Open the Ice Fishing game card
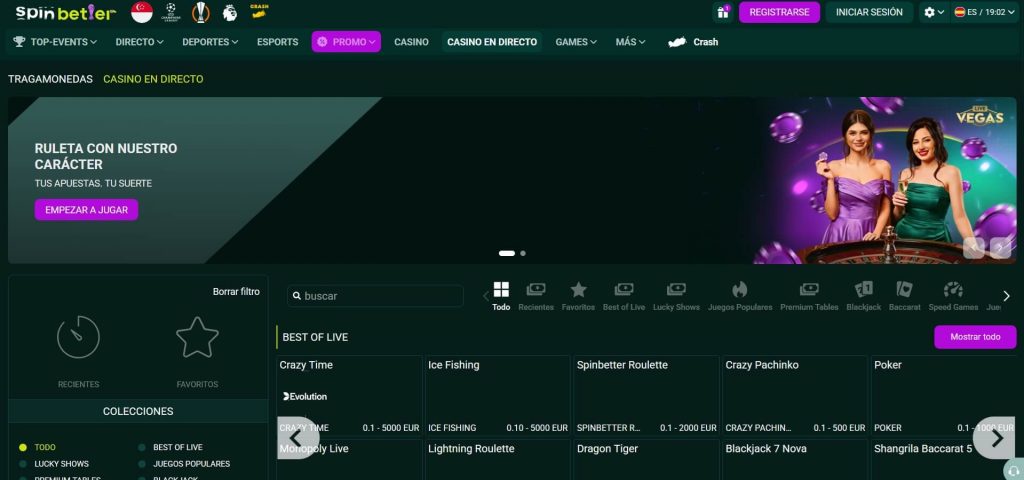1024x480 pixels. pos(498,396)
